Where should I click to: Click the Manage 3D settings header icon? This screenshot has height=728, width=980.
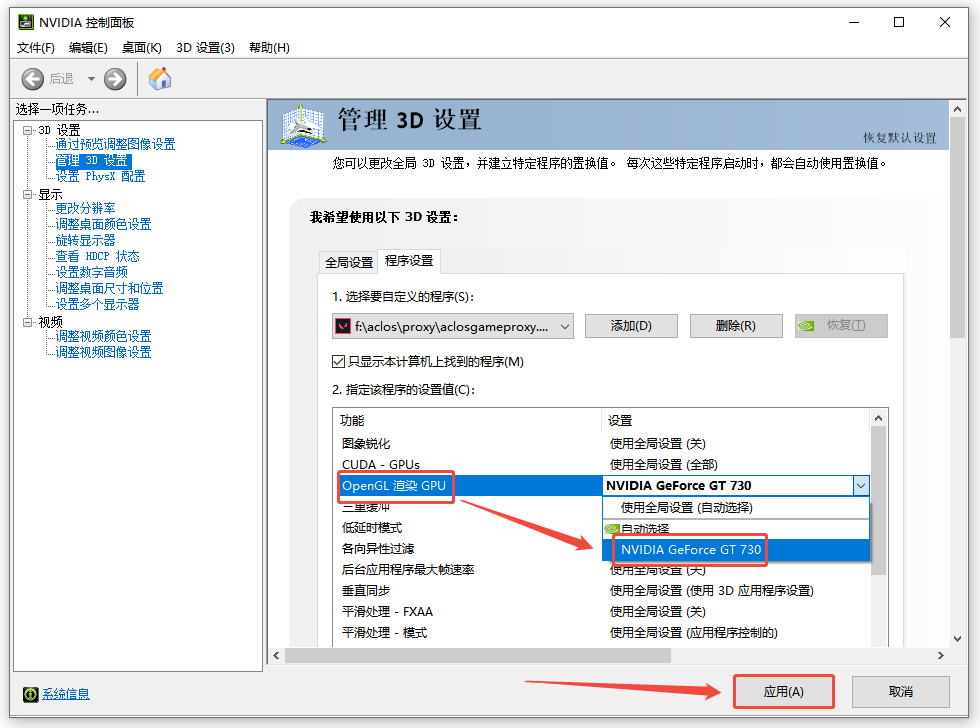click(x=303, y=126)
